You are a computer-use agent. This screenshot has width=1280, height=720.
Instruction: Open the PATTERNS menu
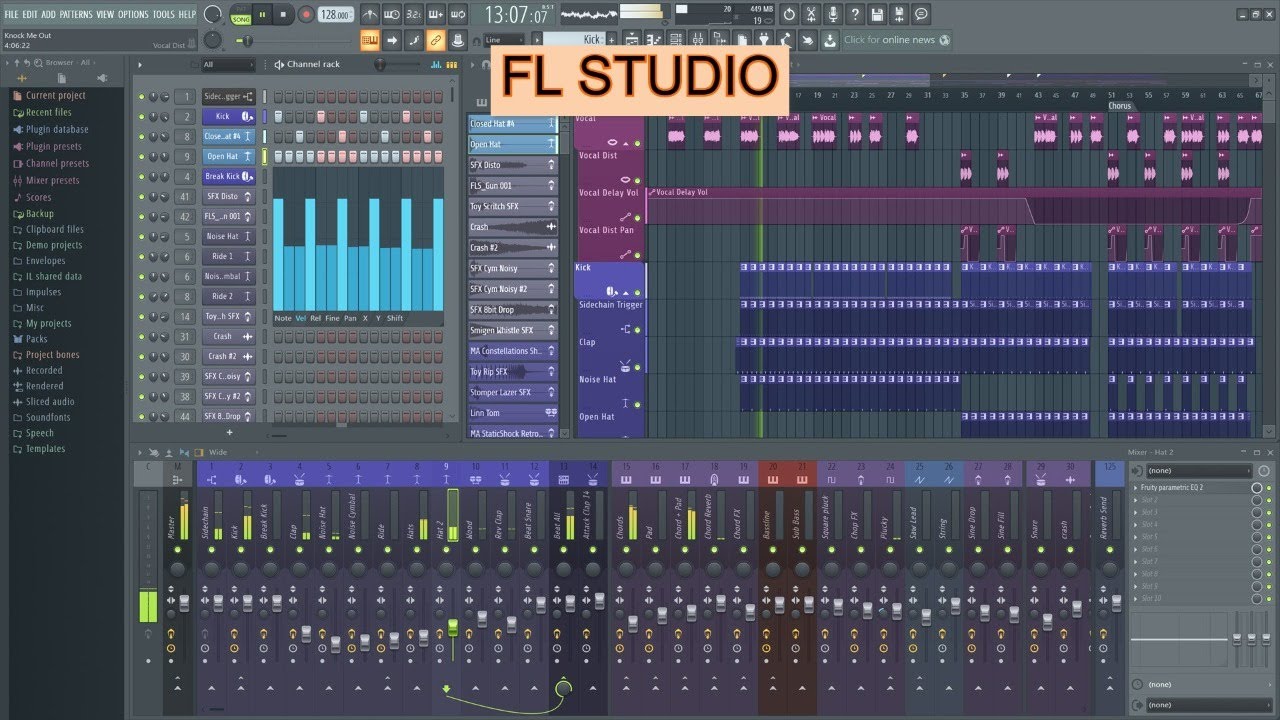point(76,14)
